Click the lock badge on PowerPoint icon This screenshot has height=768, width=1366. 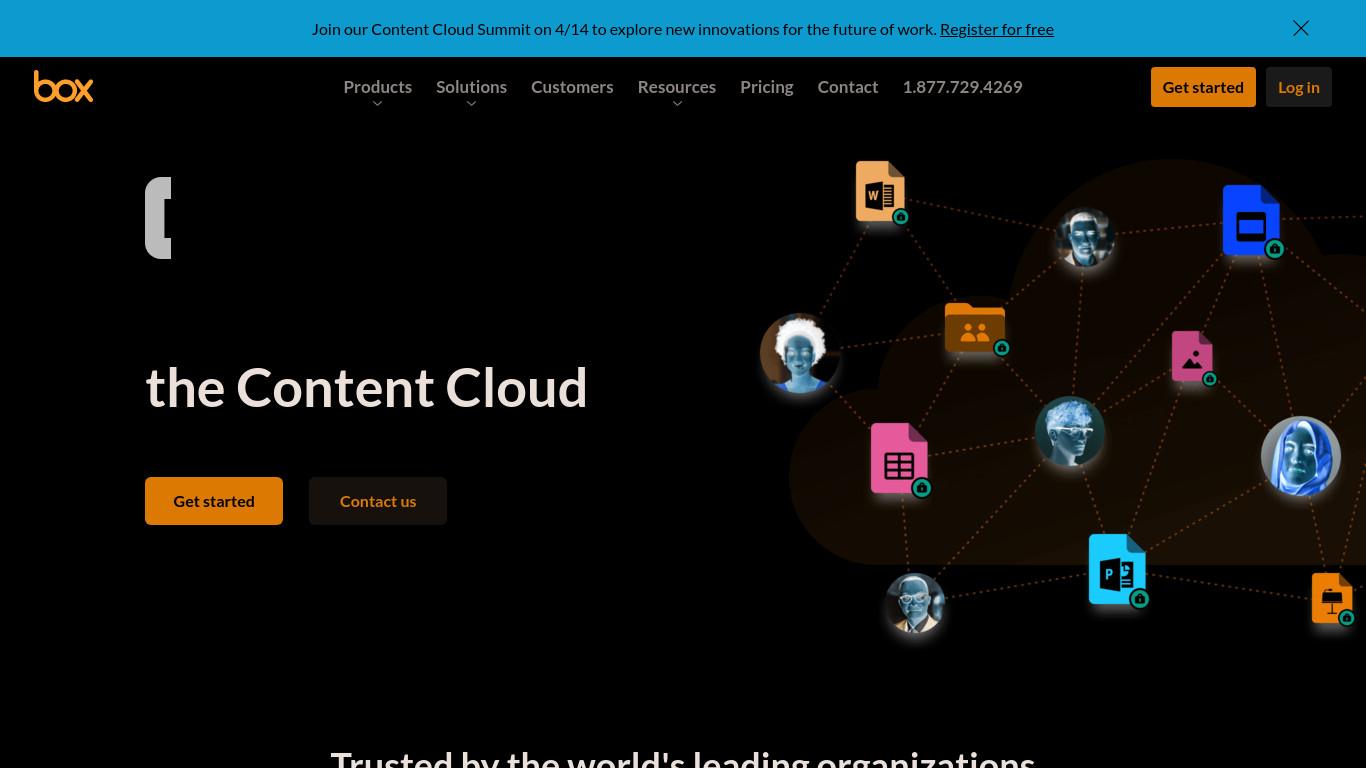[x=1139, y=599]
